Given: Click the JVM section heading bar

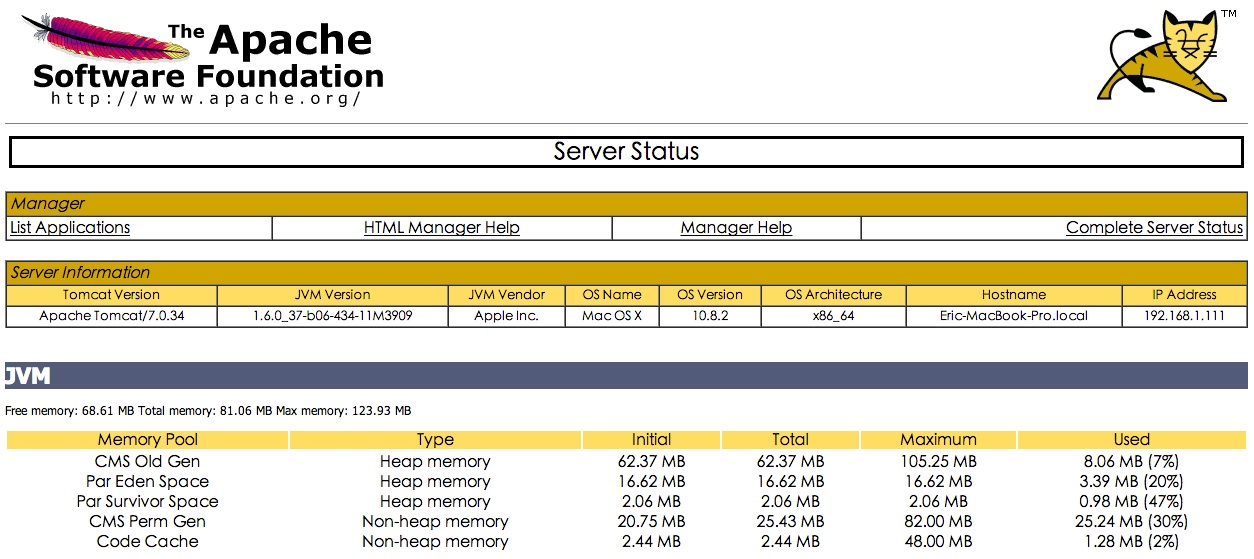Looking at the screenshot, I should click(627, 376).
